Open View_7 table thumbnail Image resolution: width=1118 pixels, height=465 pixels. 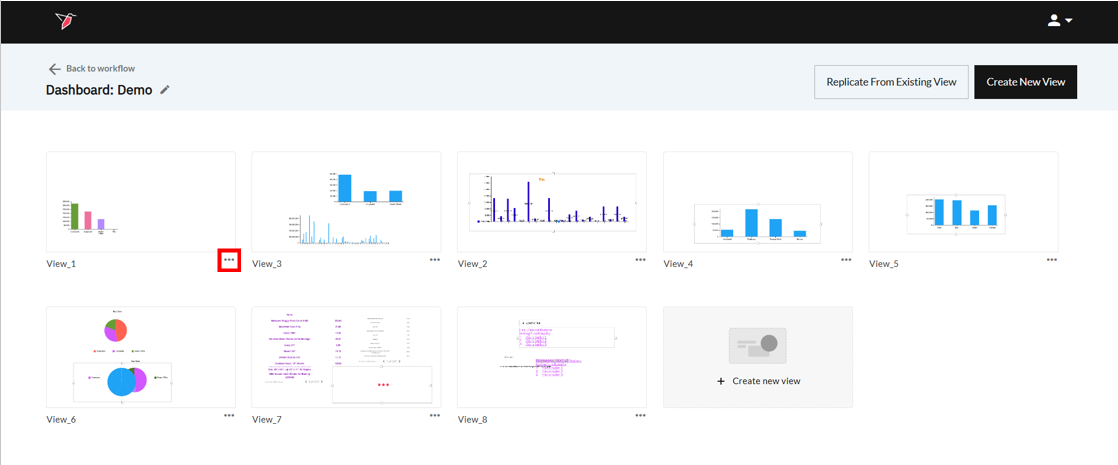tap(346, 357)
